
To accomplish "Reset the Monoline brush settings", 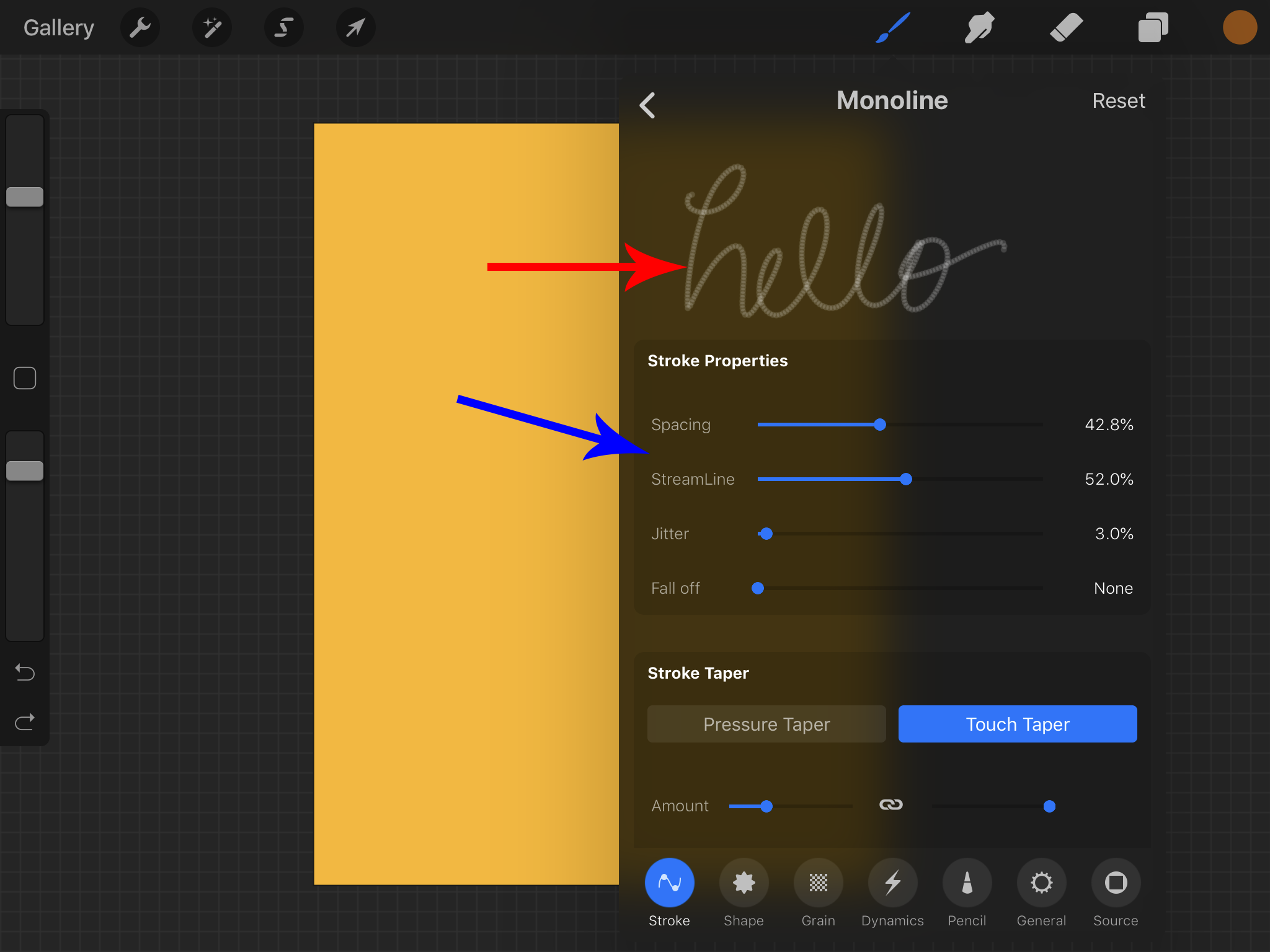I will 1118,100.
